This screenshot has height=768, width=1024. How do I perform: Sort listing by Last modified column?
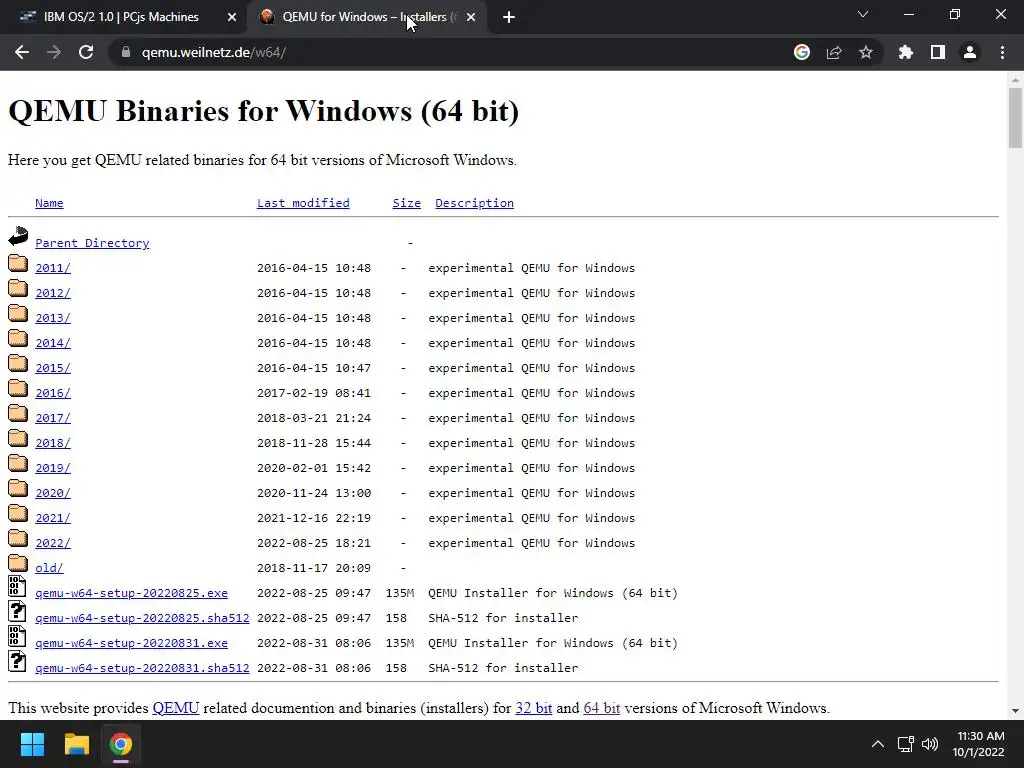point(303,203)
